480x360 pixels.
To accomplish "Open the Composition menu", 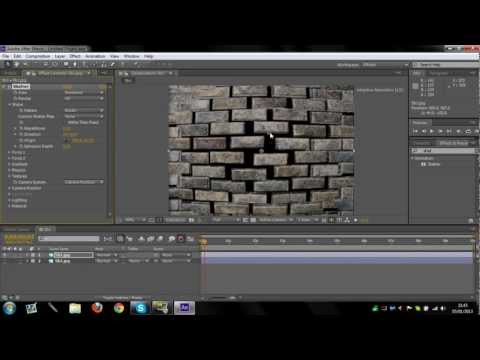I will [x=38, y=56].
